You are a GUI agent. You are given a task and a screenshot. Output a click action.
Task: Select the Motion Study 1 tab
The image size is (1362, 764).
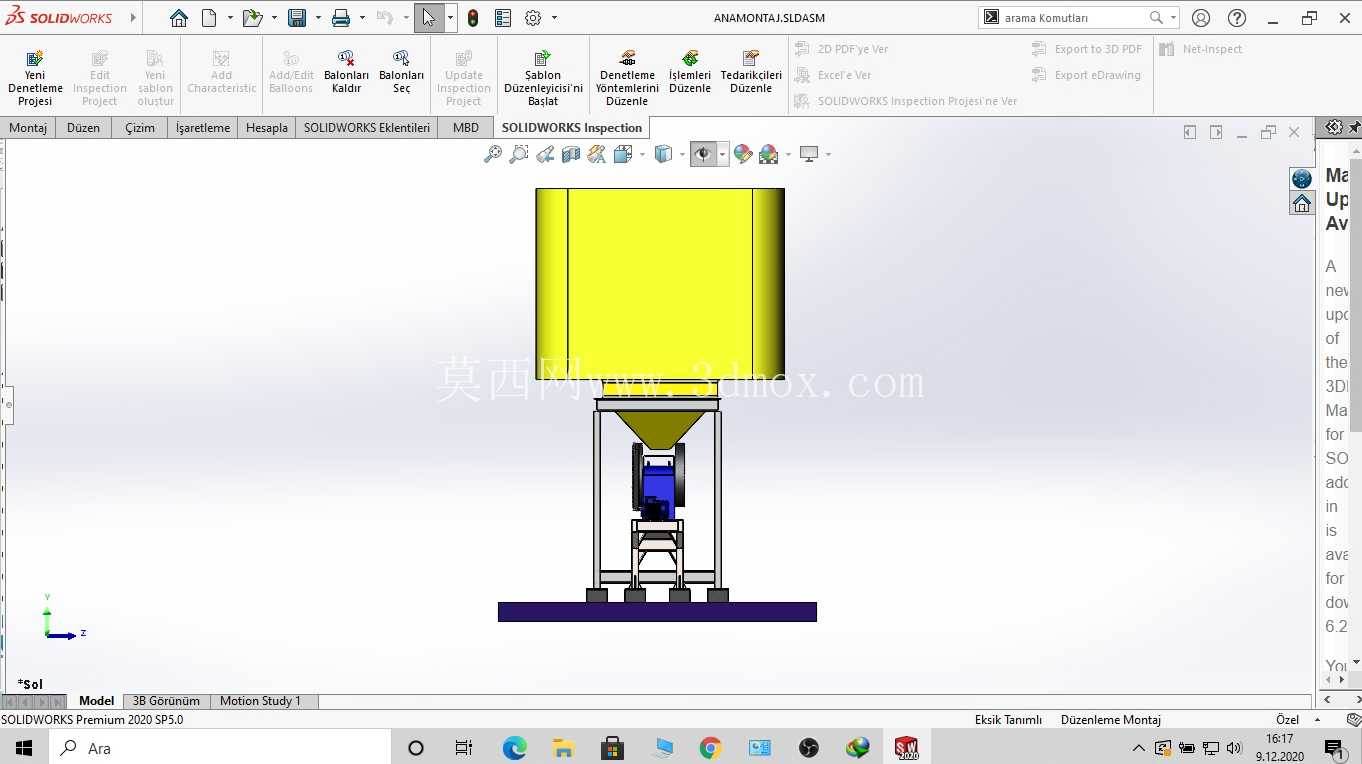[260, 701]
